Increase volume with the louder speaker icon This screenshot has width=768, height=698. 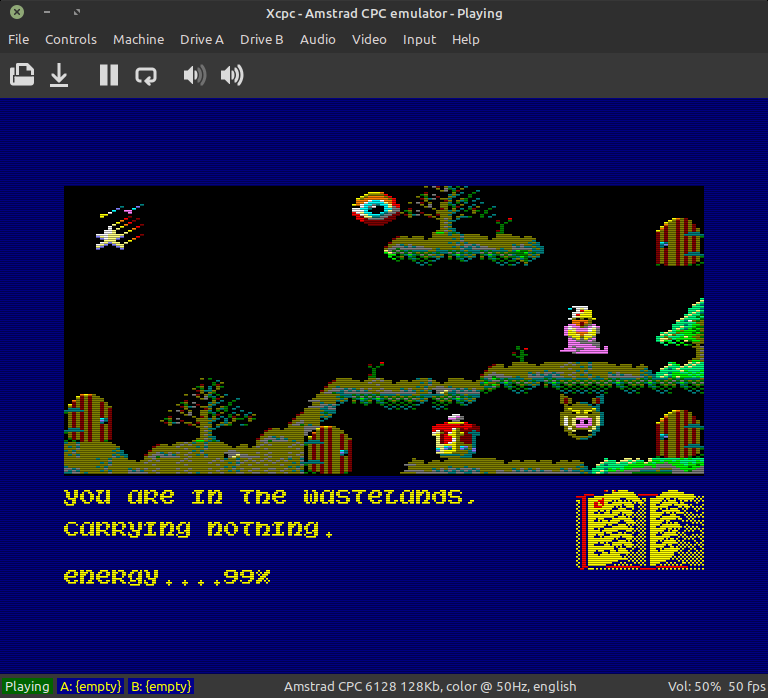pyautogui.click(x=232, y=75)
